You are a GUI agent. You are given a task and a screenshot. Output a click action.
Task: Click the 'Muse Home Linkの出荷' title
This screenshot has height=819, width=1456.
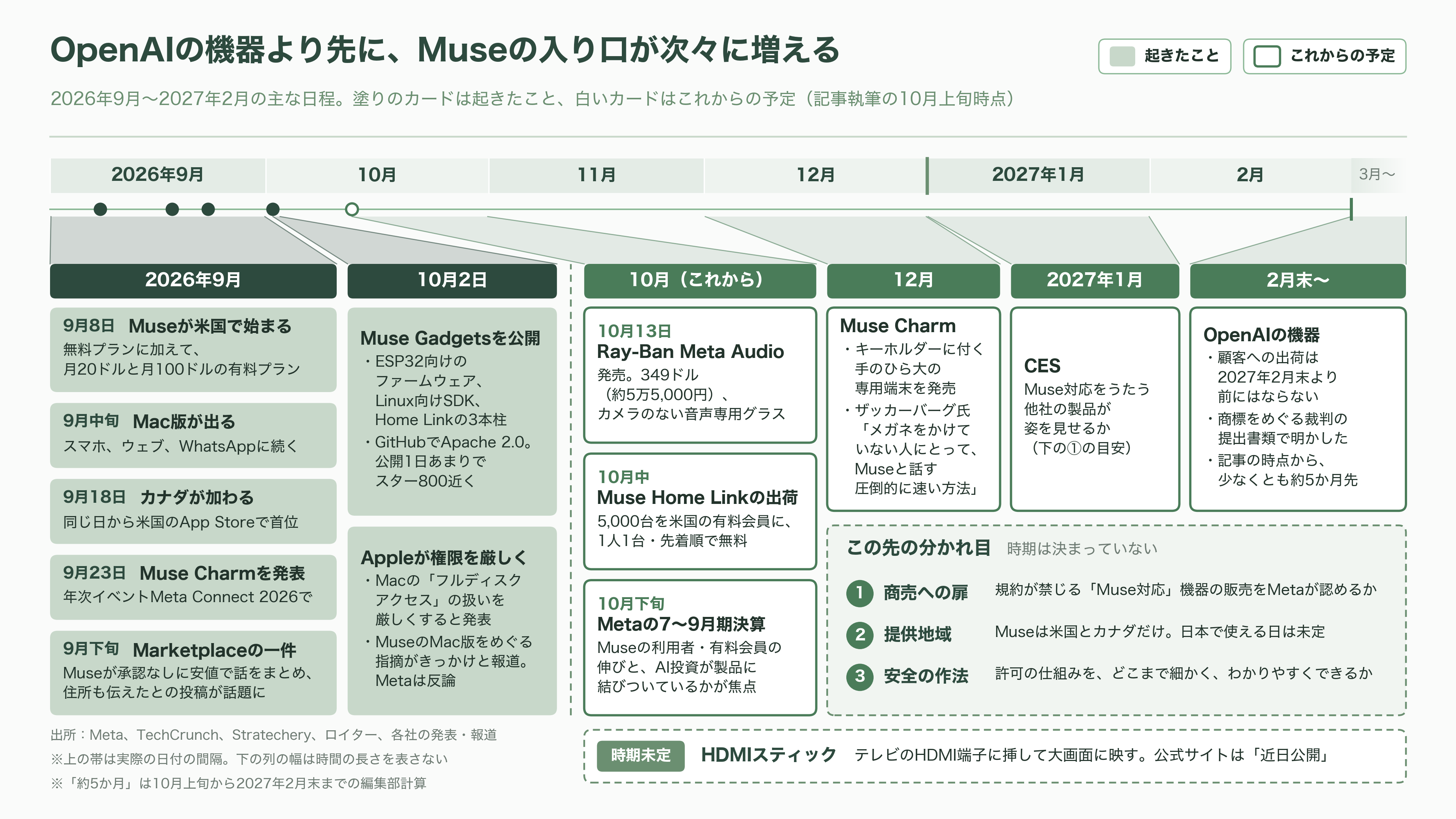(x=698, y=498)
